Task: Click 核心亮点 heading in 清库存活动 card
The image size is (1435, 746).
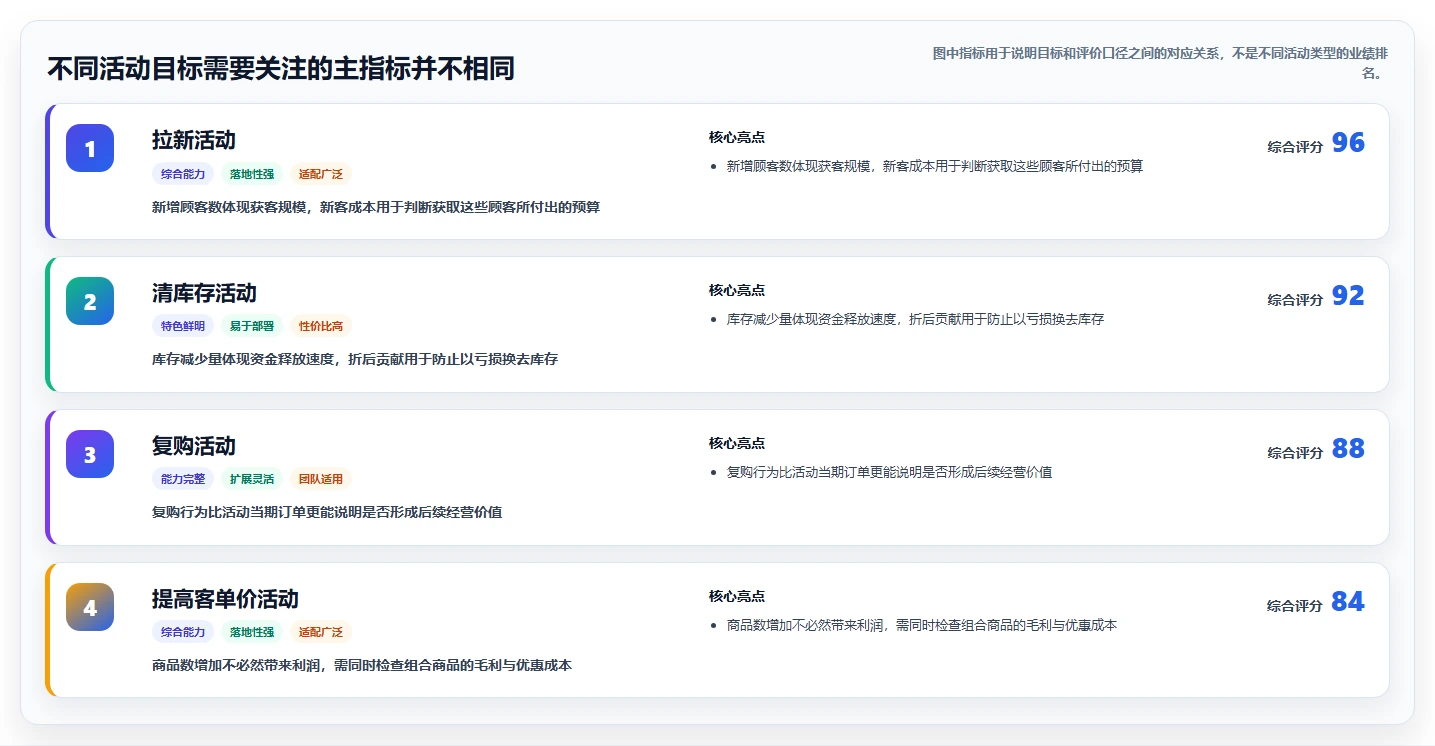Action: click(x=737, y=290)
